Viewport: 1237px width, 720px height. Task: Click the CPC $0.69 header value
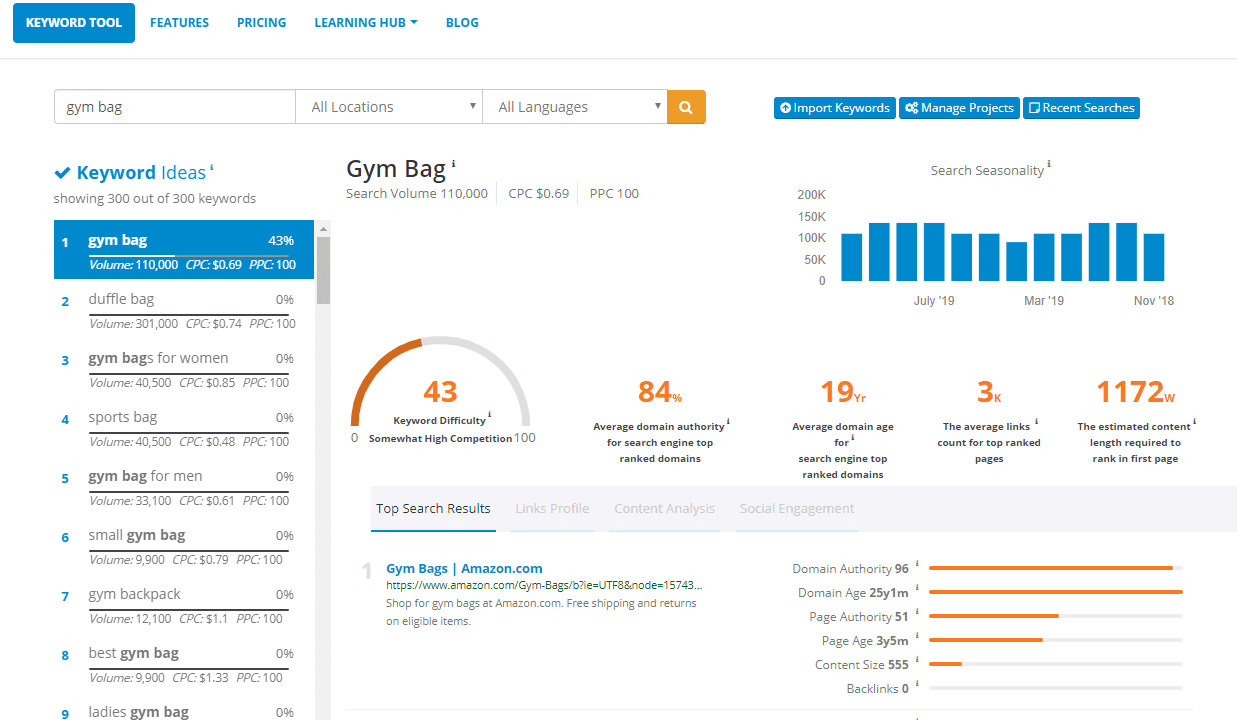[x=538, y=193]
